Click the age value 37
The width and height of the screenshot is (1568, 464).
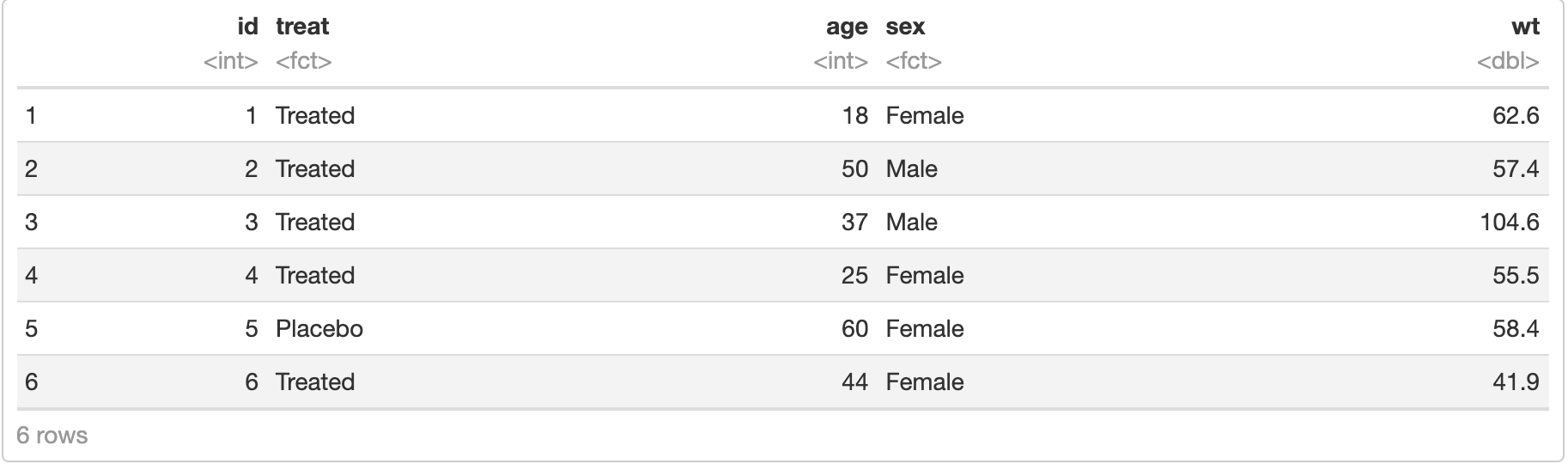pyautogui.click(x=855, y=222)
